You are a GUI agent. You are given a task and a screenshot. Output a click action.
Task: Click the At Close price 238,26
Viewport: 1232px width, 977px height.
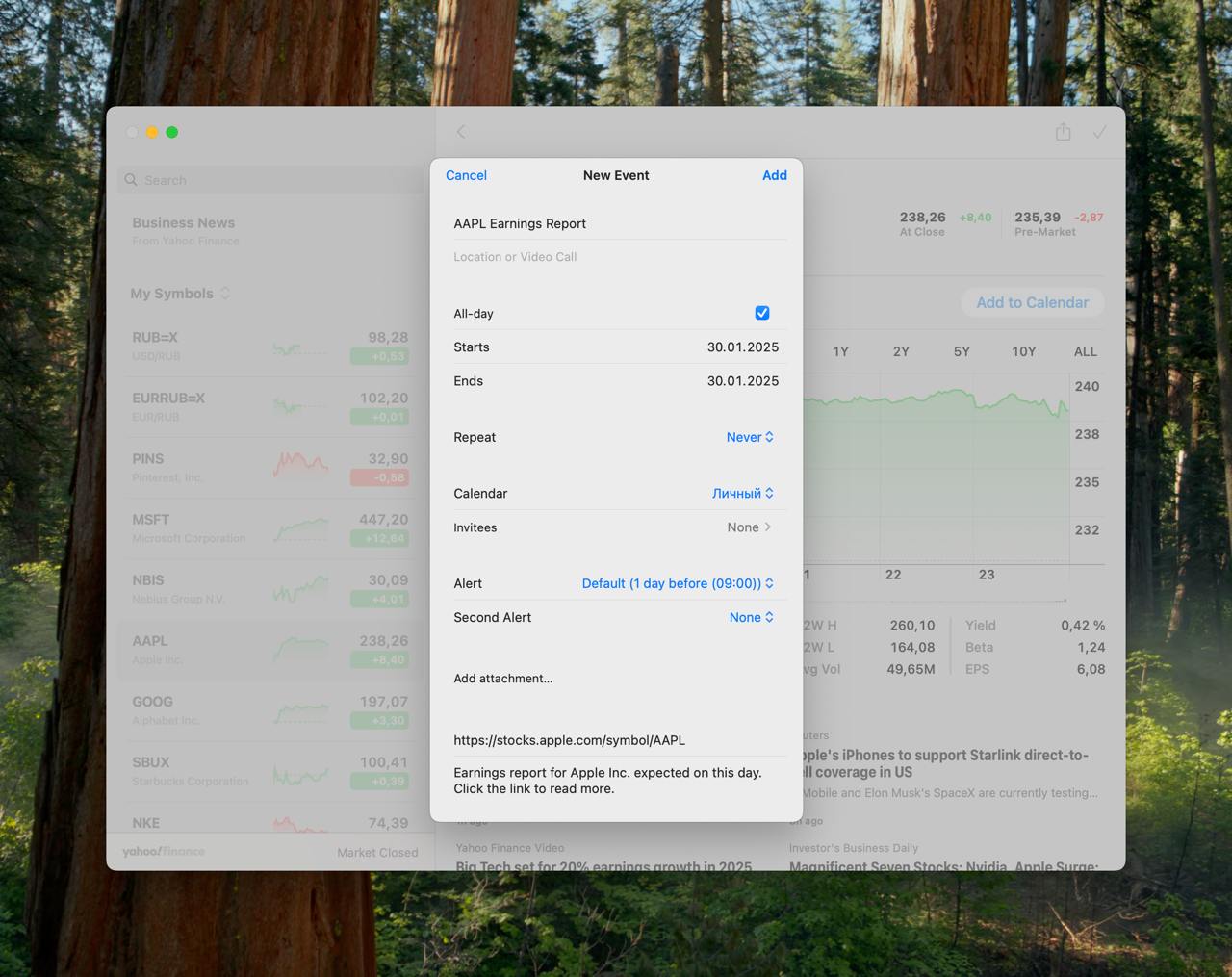pyautogui.click(x=922, y=218)
